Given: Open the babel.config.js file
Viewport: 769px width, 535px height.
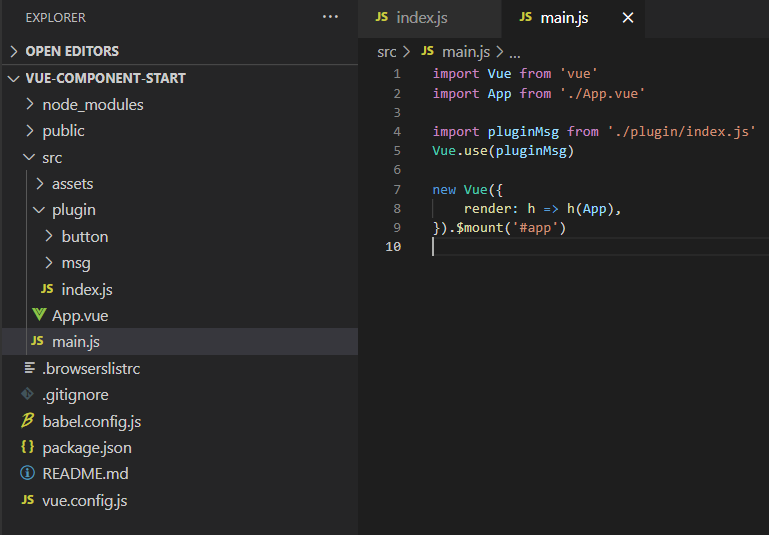Looking at the screenshot, I should point(180,421).
